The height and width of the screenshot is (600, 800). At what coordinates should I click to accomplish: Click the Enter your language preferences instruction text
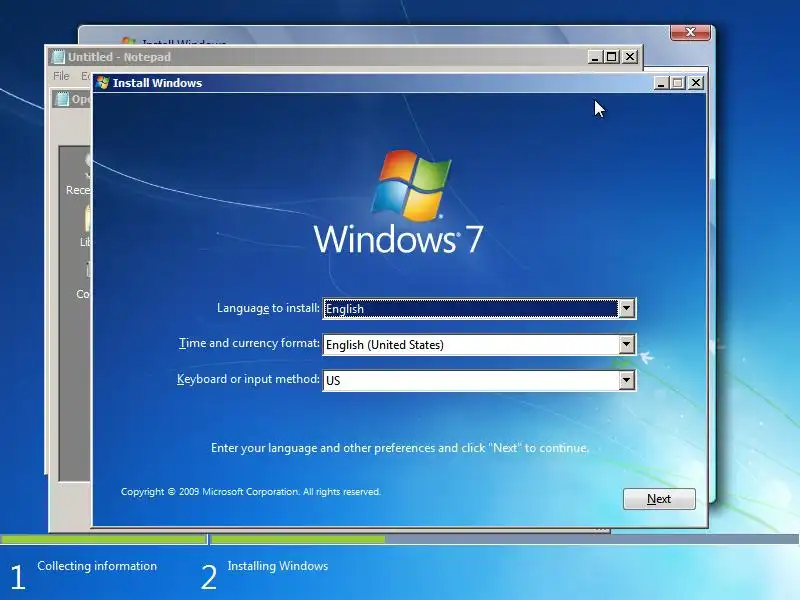[400, 448]
